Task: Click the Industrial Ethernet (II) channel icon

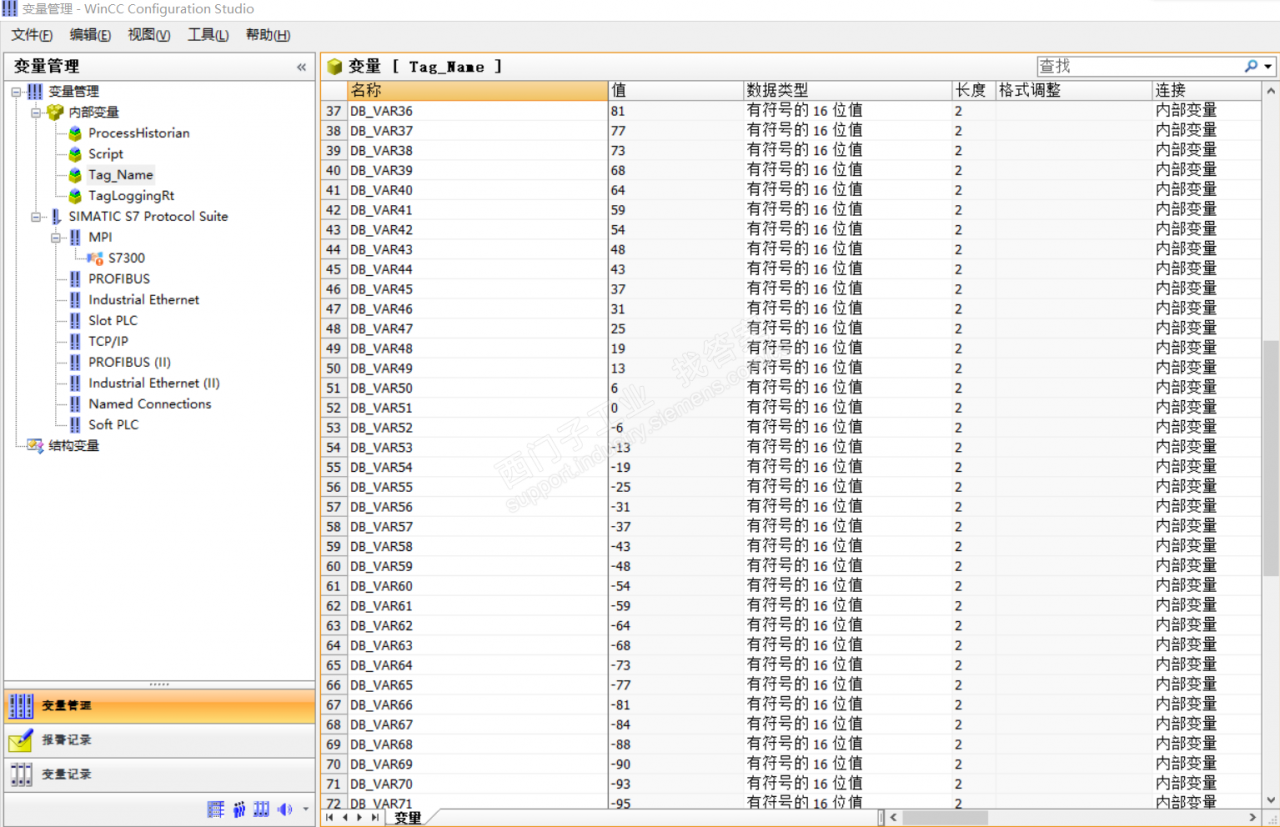Action: click(x=75, y=383)
